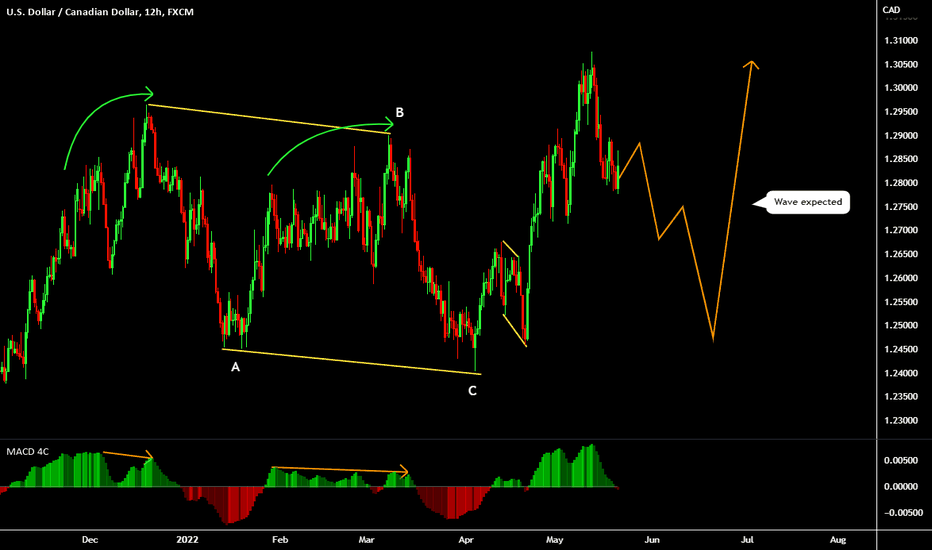Click the U.S. Dollar / Canadian Dollar chart title
Screen dimensions: 932x550
100,12
